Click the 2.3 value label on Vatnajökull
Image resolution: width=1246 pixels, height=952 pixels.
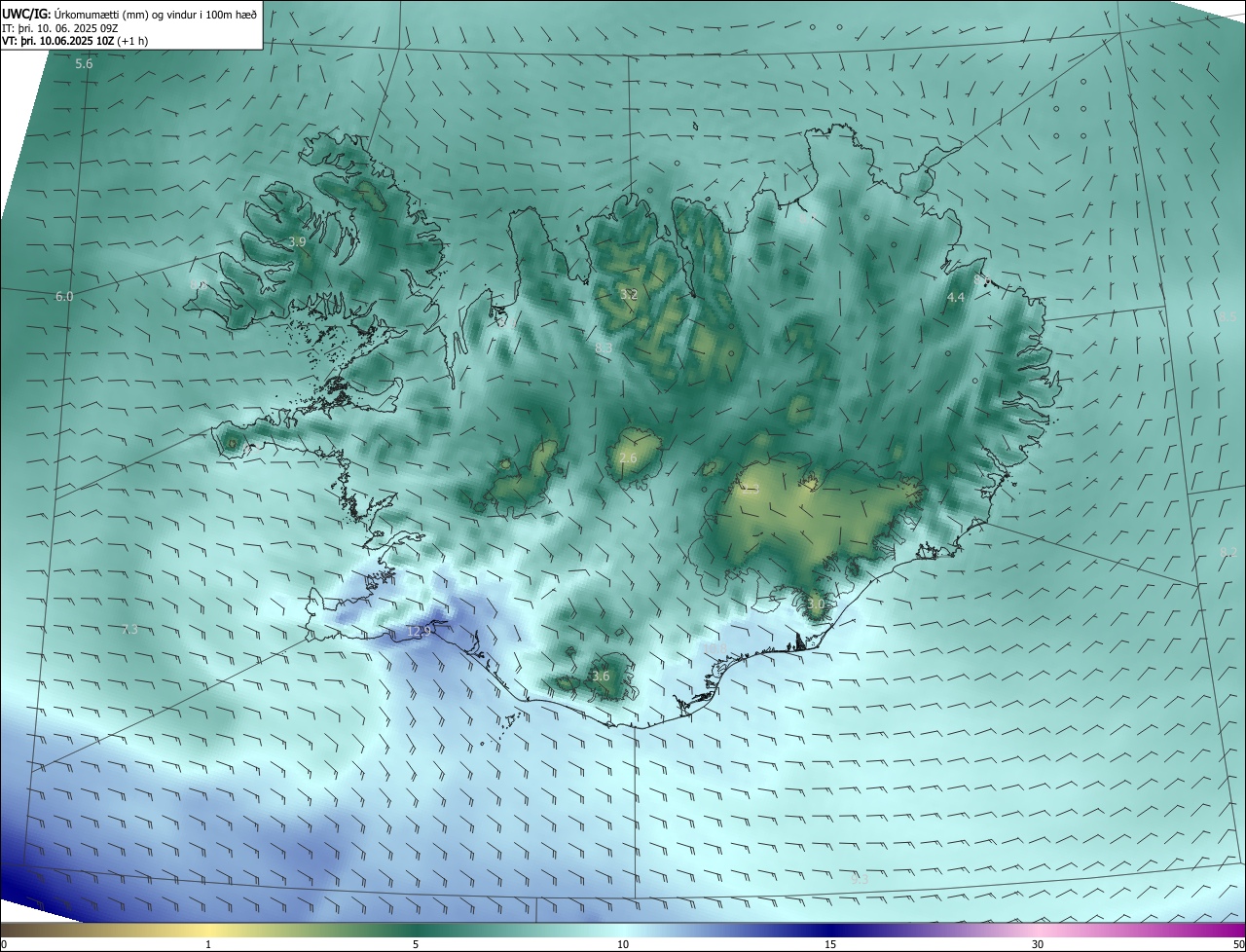pyautogui.click(x=750, y=490)
